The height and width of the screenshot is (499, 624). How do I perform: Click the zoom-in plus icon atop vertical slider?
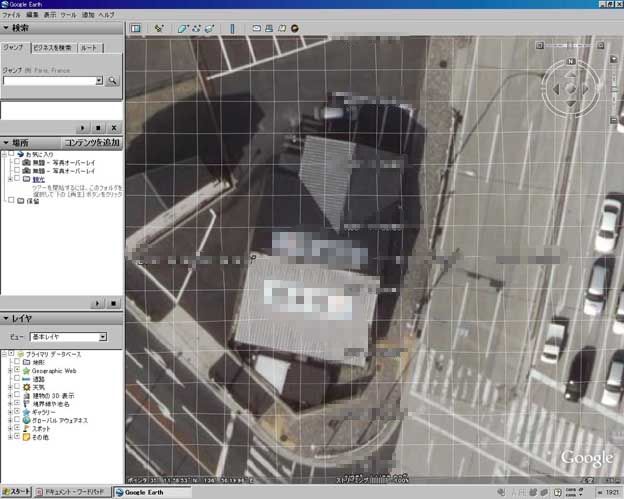point(614,59)
